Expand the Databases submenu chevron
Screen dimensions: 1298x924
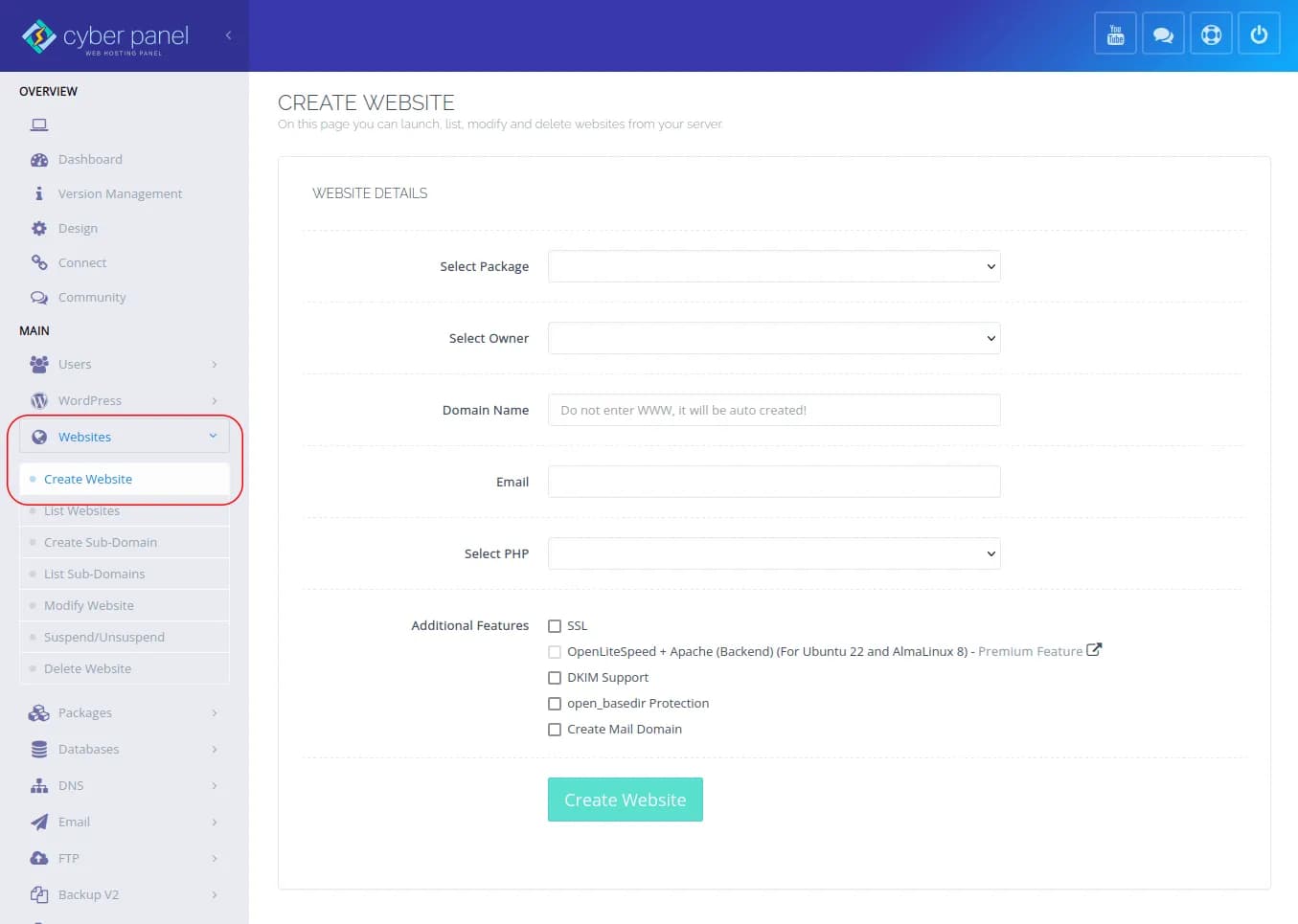[215, 749]
